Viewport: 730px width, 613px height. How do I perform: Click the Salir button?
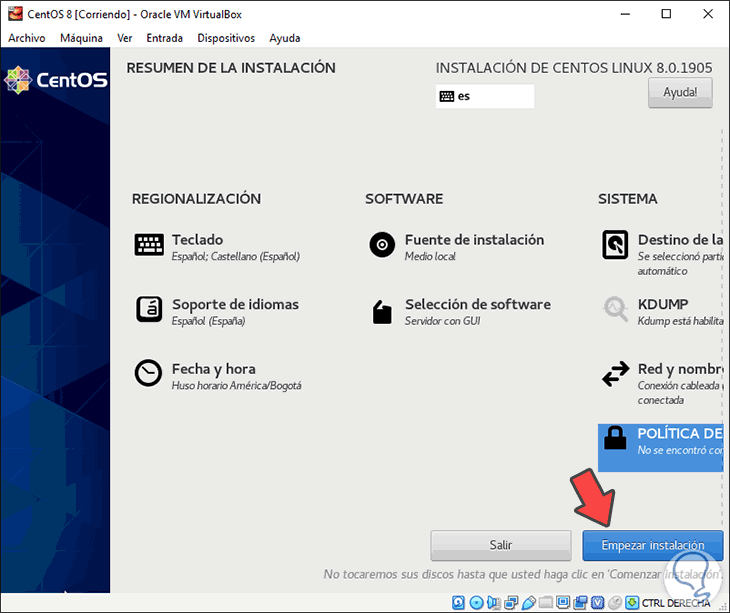500,545
